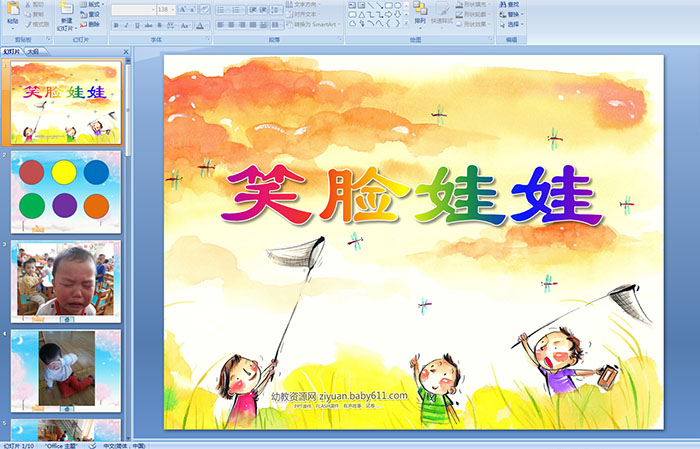Screen dimensions: 700x449
Task: Click the 笑脸娃娃 title on the slide
Action: [412, 194]
